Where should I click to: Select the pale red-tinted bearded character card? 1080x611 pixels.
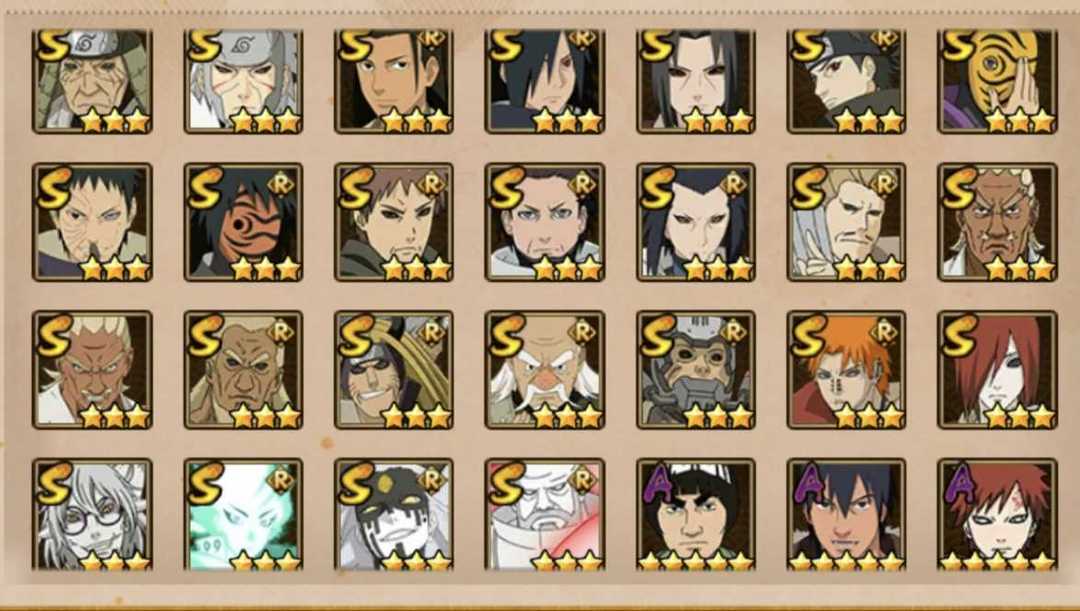coord(545,515)
